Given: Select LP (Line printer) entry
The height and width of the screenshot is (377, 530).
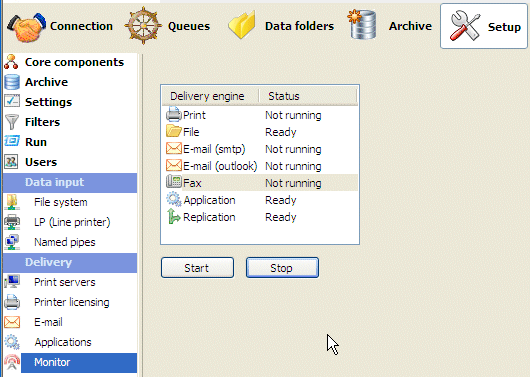Looking at the screenshot, I should (72, 222).
